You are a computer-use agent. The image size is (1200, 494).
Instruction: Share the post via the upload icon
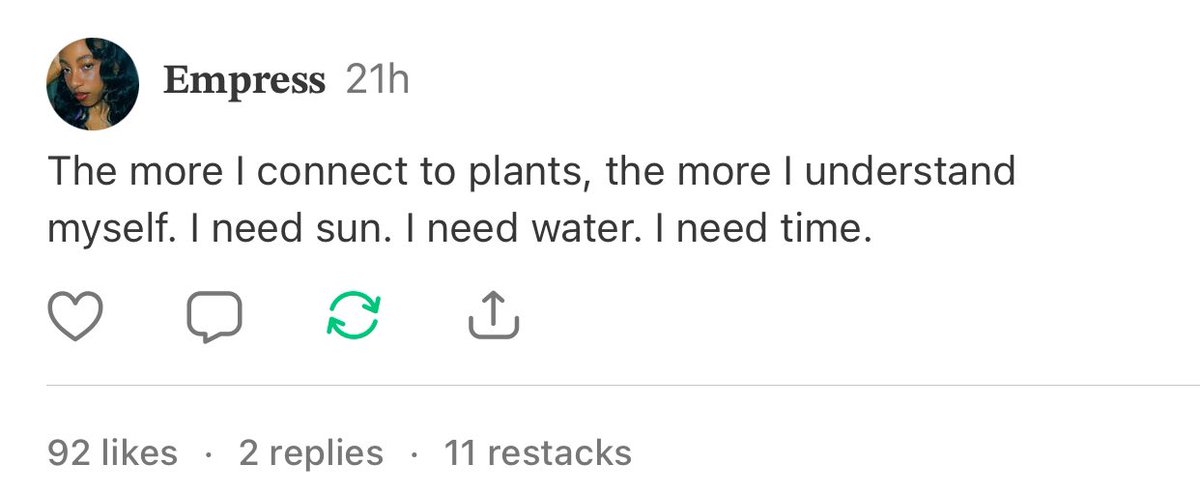494,318
